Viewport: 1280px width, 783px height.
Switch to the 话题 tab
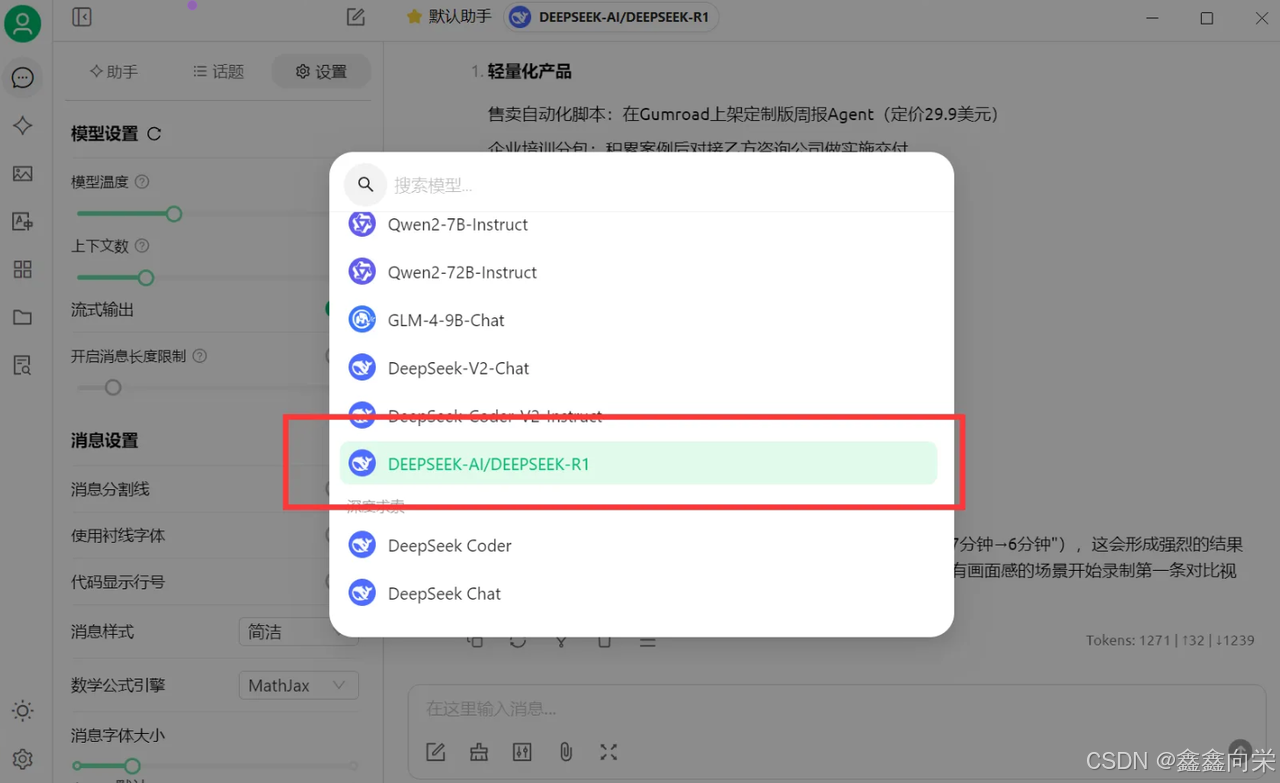[x=218, y=72]
